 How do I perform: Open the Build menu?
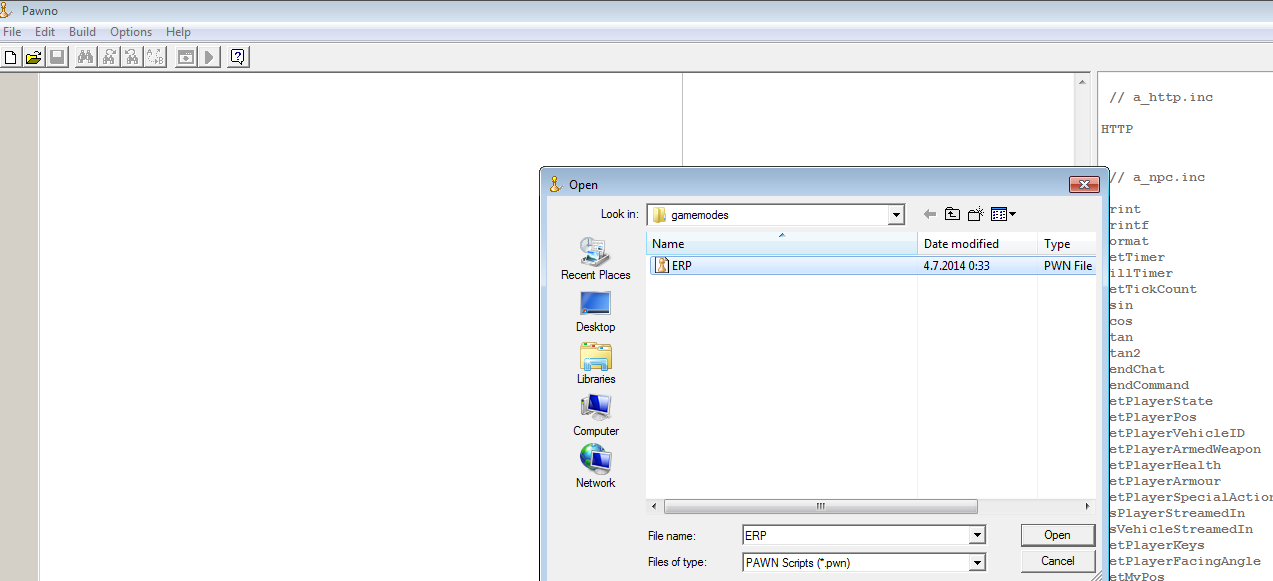pyautogui.click(x=82, y=32)
